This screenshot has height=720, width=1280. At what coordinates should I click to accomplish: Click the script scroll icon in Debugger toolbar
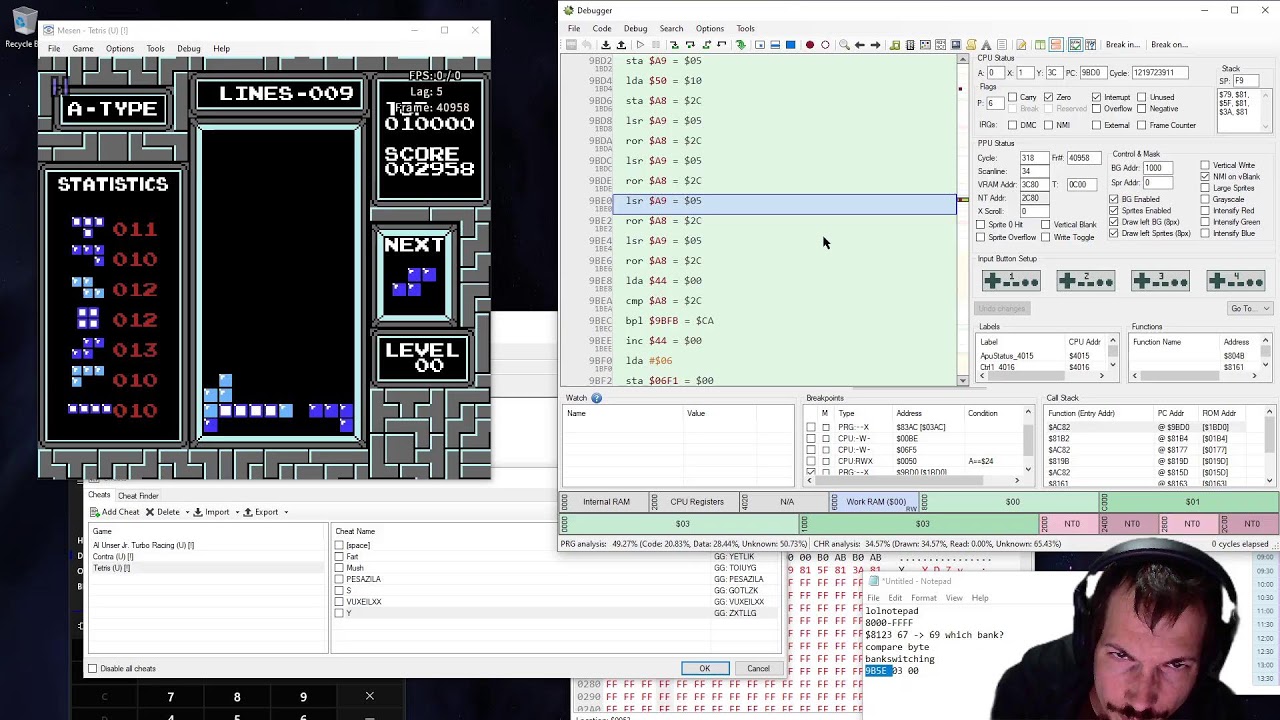(970, 44)
